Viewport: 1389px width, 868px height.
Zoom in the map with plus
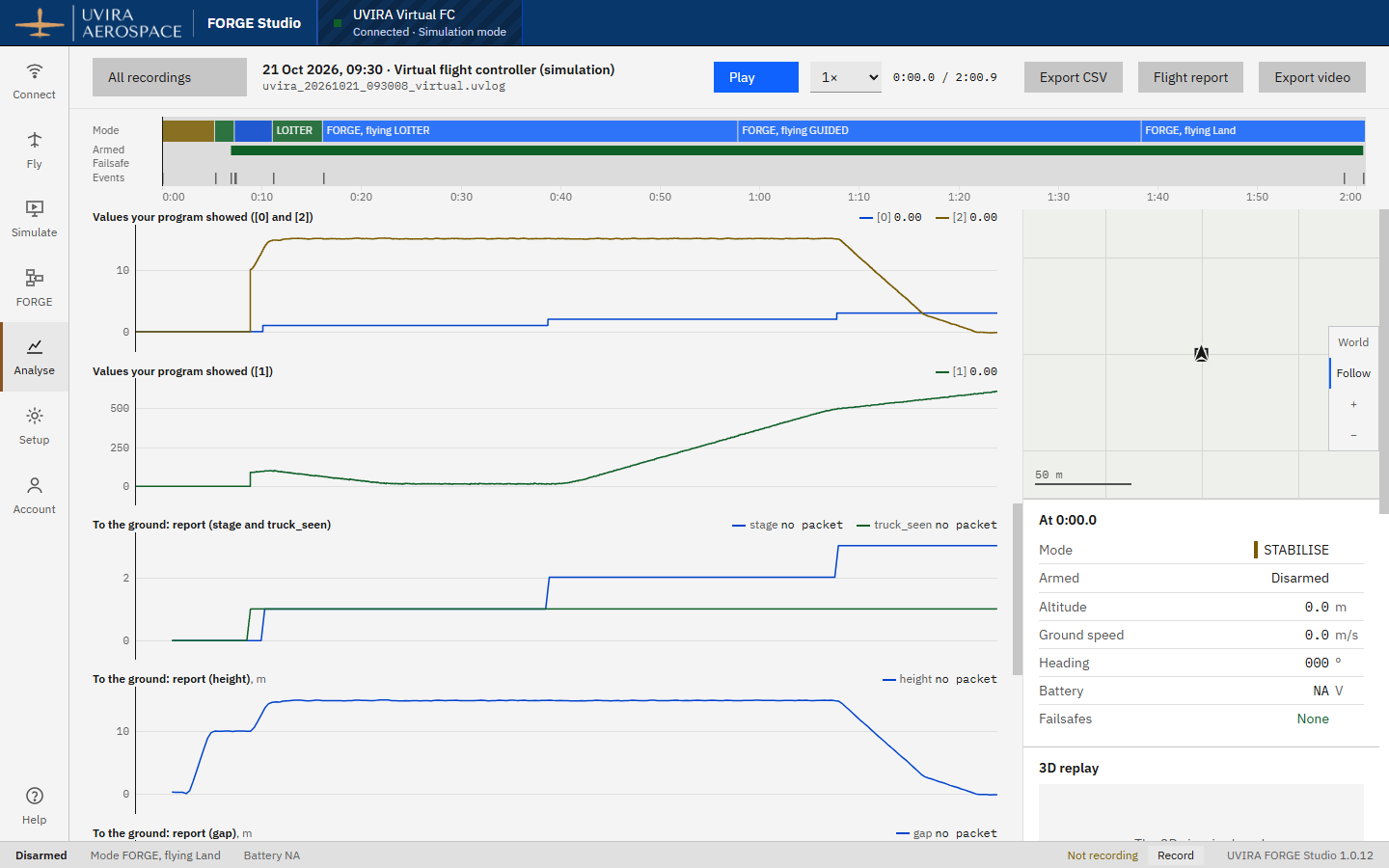[x=1353, y=404]
